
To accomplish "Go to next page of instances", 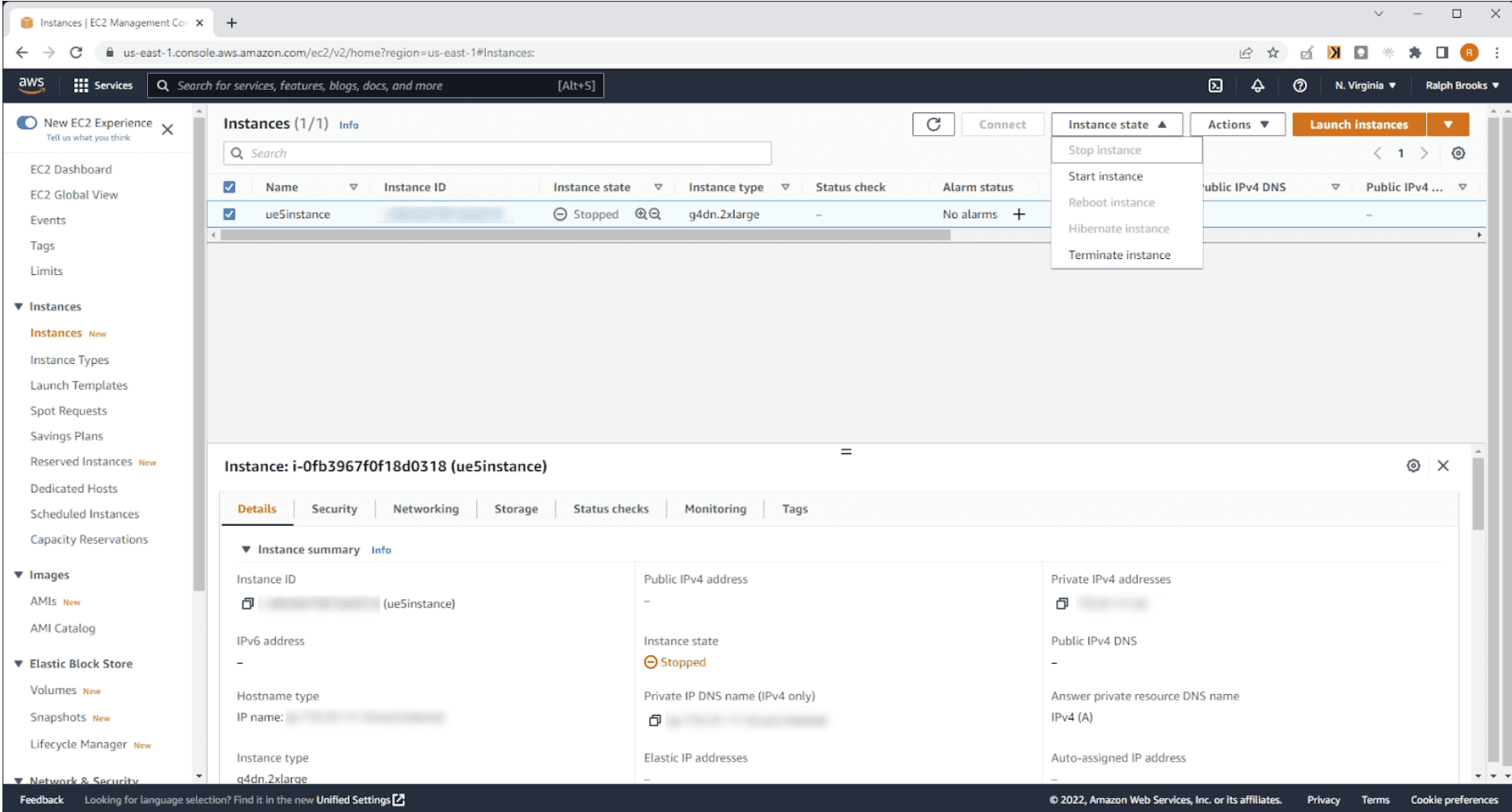I will [x=1424, y=153].
